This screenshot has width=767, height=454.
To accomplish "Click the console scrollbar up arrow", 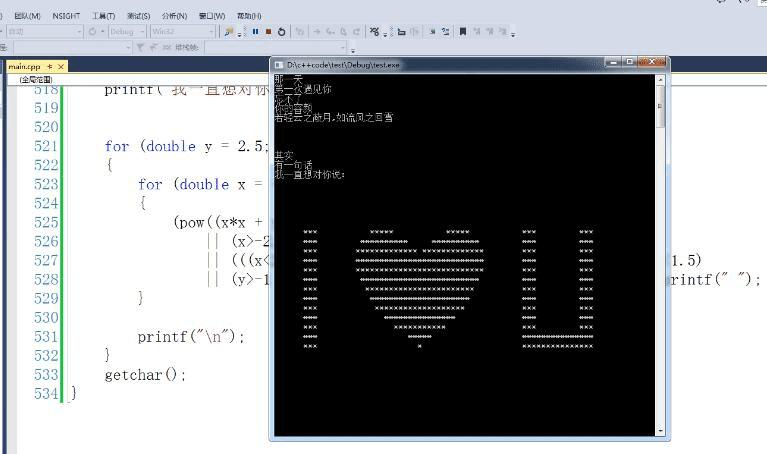I will tap(660, 79).
